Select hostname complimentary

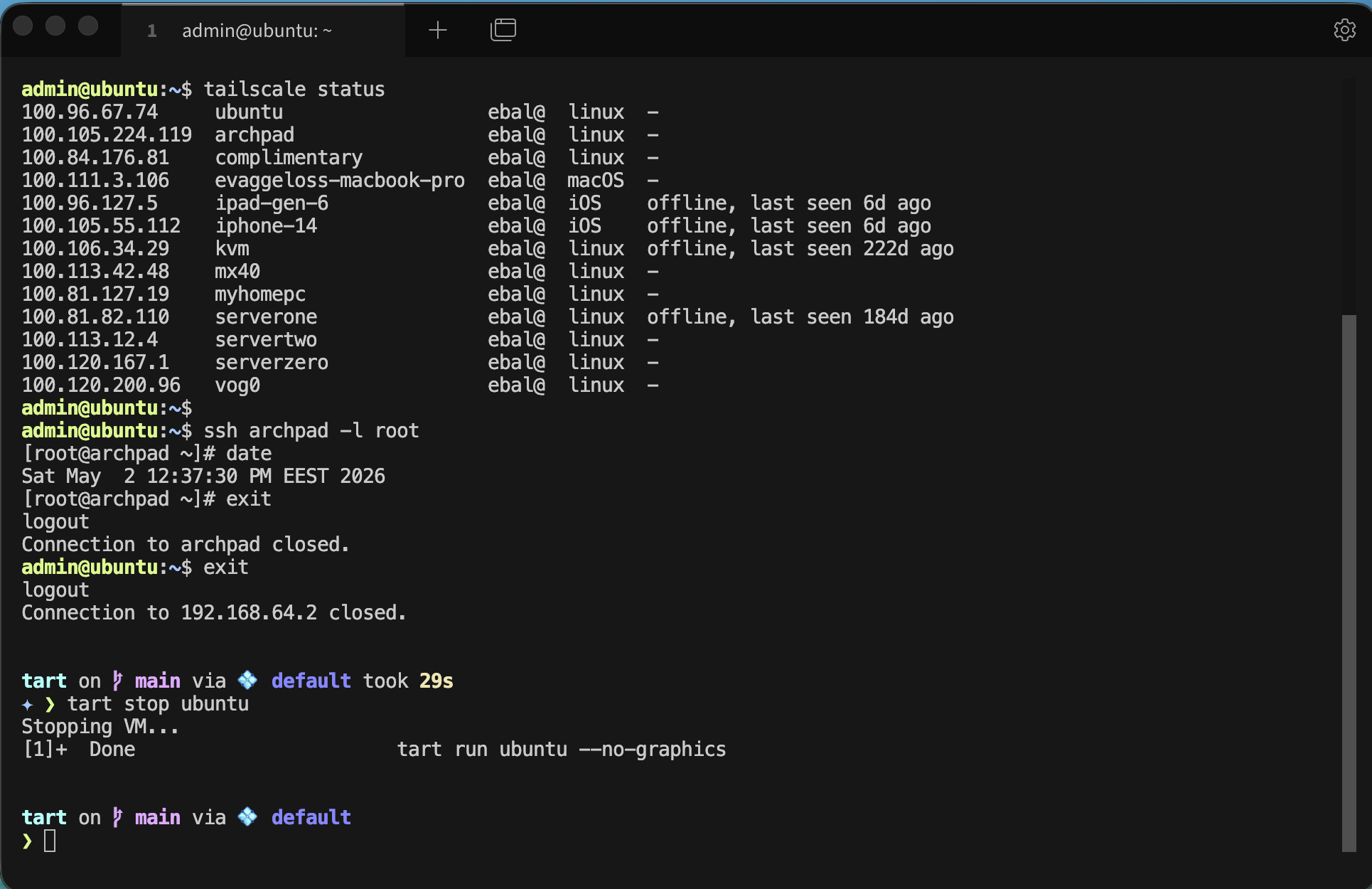click(289, 158)
